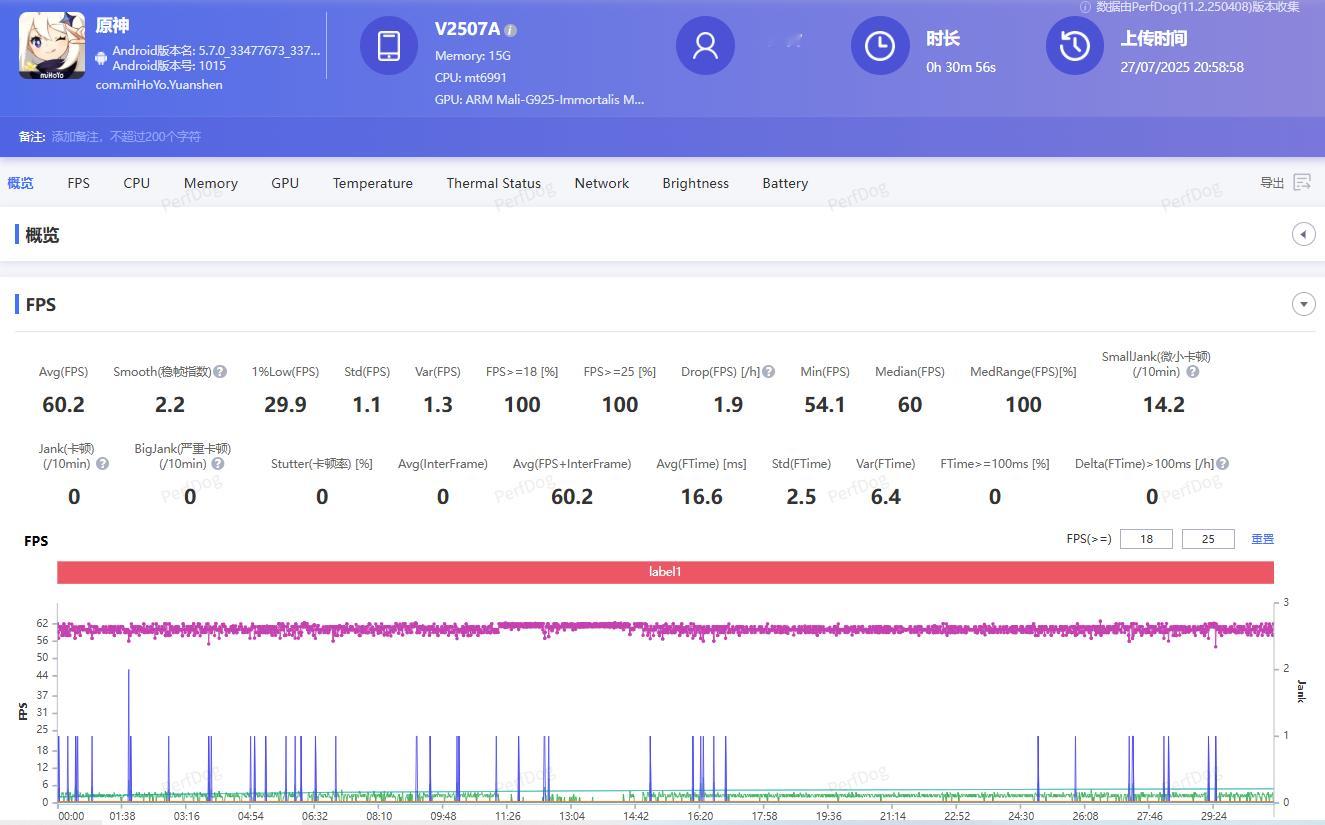Click the 01:38 time tick on chart

(123, 816)
